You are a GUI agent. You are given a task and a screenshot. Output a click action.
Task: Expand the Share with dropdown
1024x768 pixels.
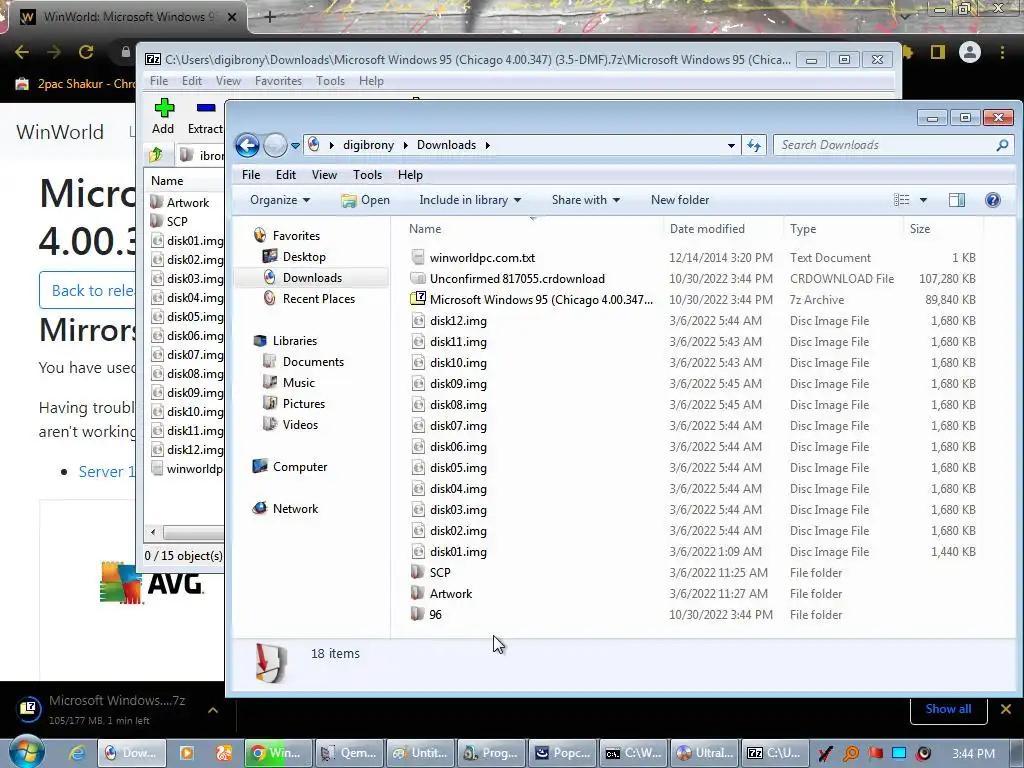click(x=585, y=200)
